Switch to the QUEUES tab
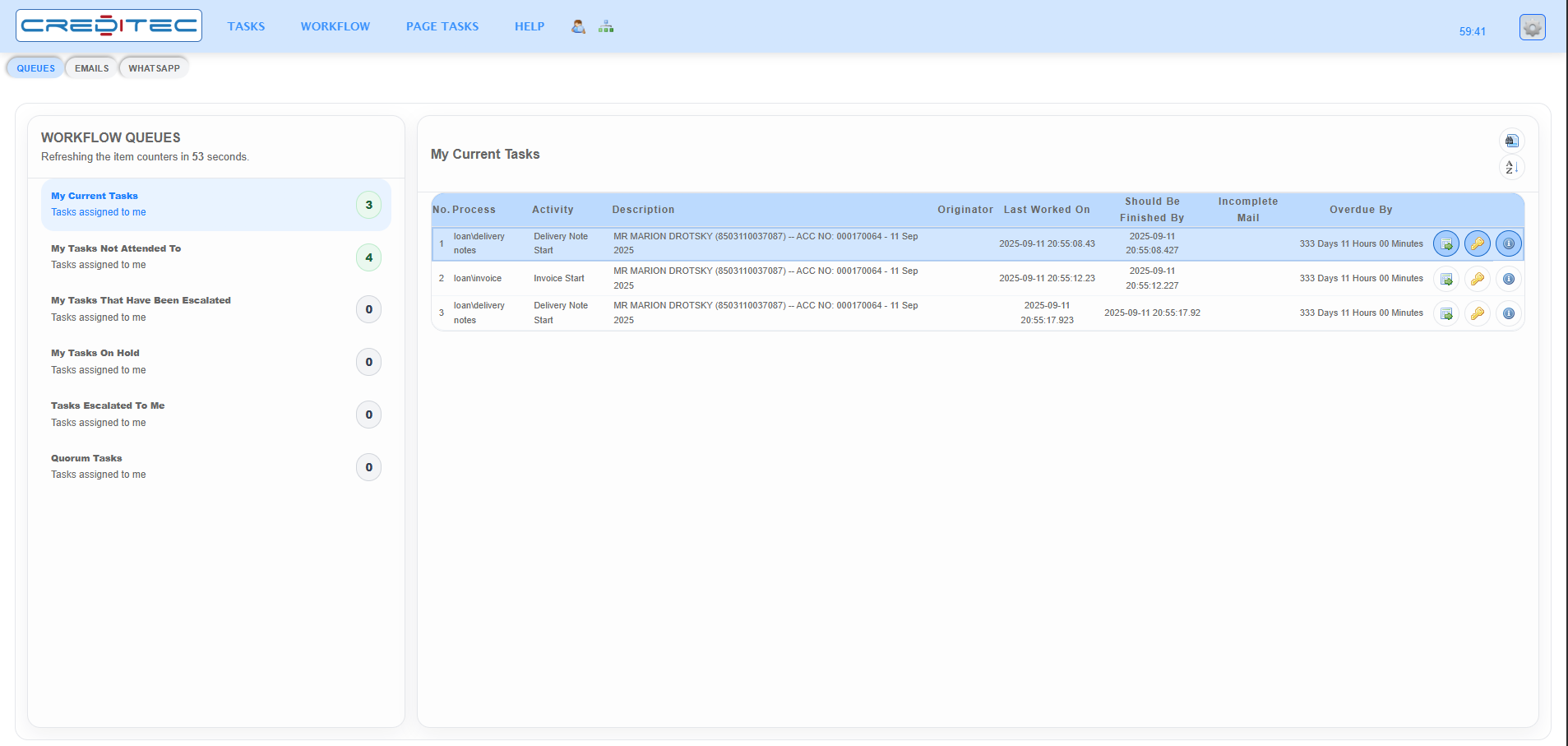This screenshot has width=1568, height=746. [35, 68]
